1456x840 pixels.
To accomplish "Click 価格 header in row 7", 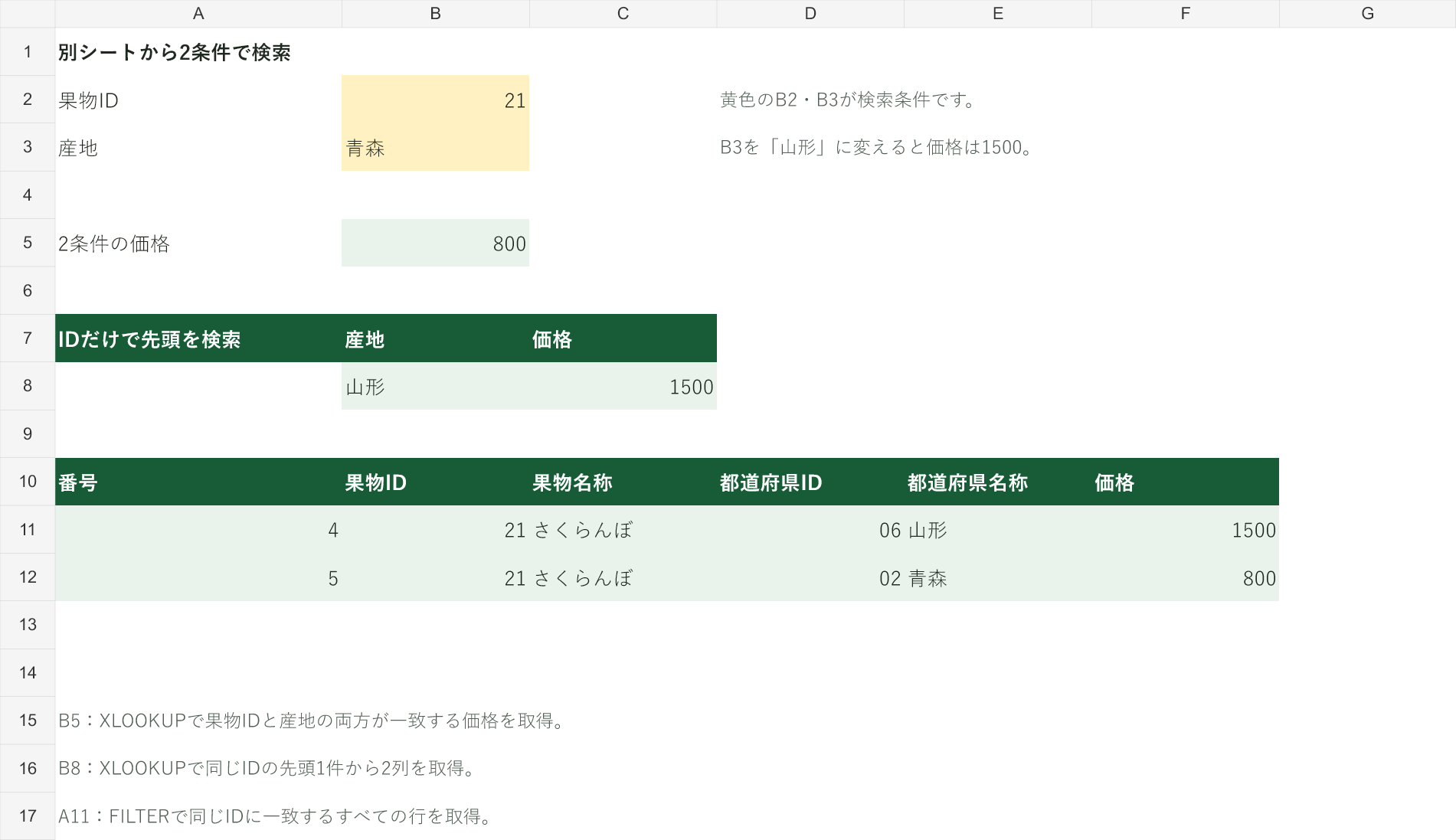I will [x=552, y=339].
